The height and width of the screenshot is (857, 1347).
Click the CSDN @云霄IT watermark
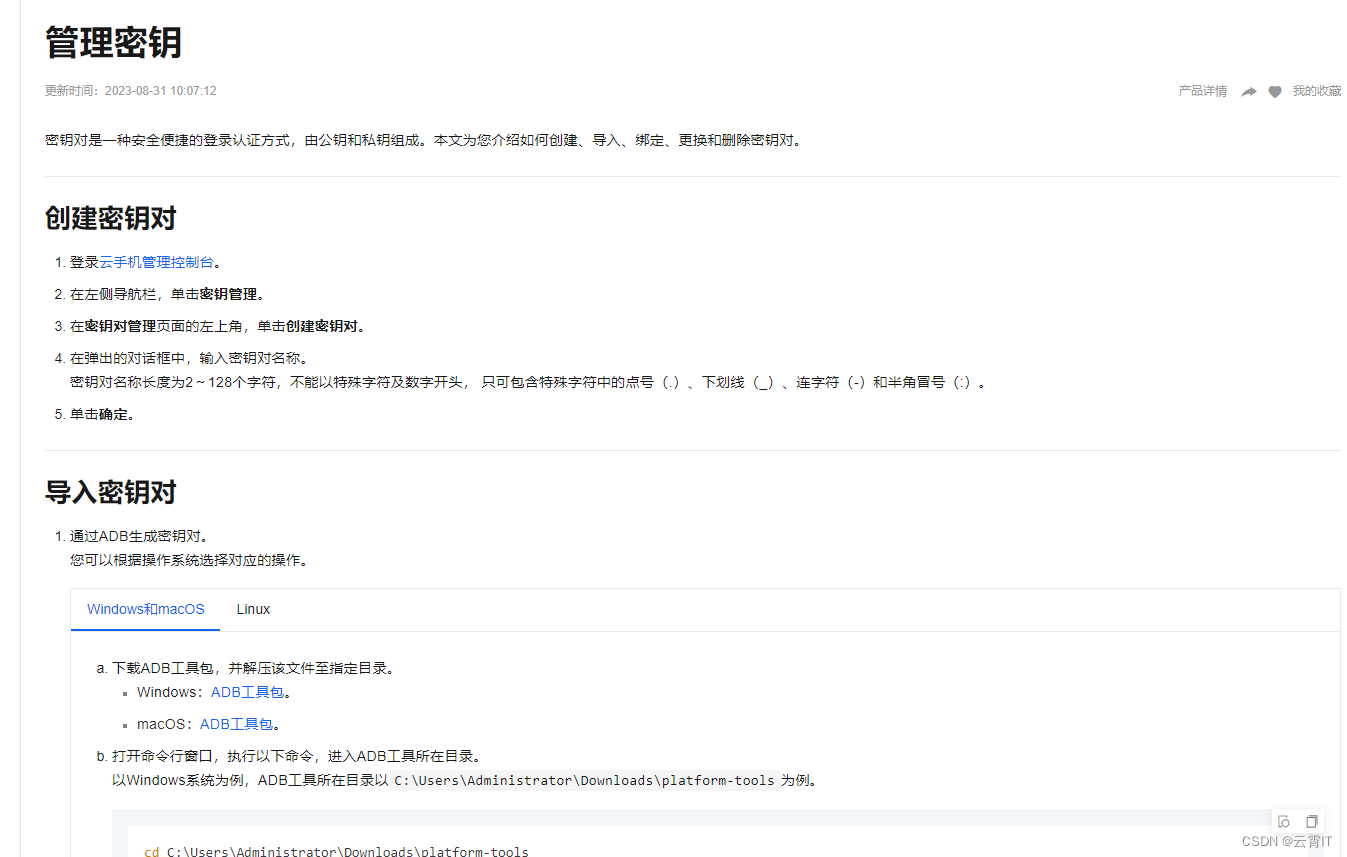tap(1286, 842)
